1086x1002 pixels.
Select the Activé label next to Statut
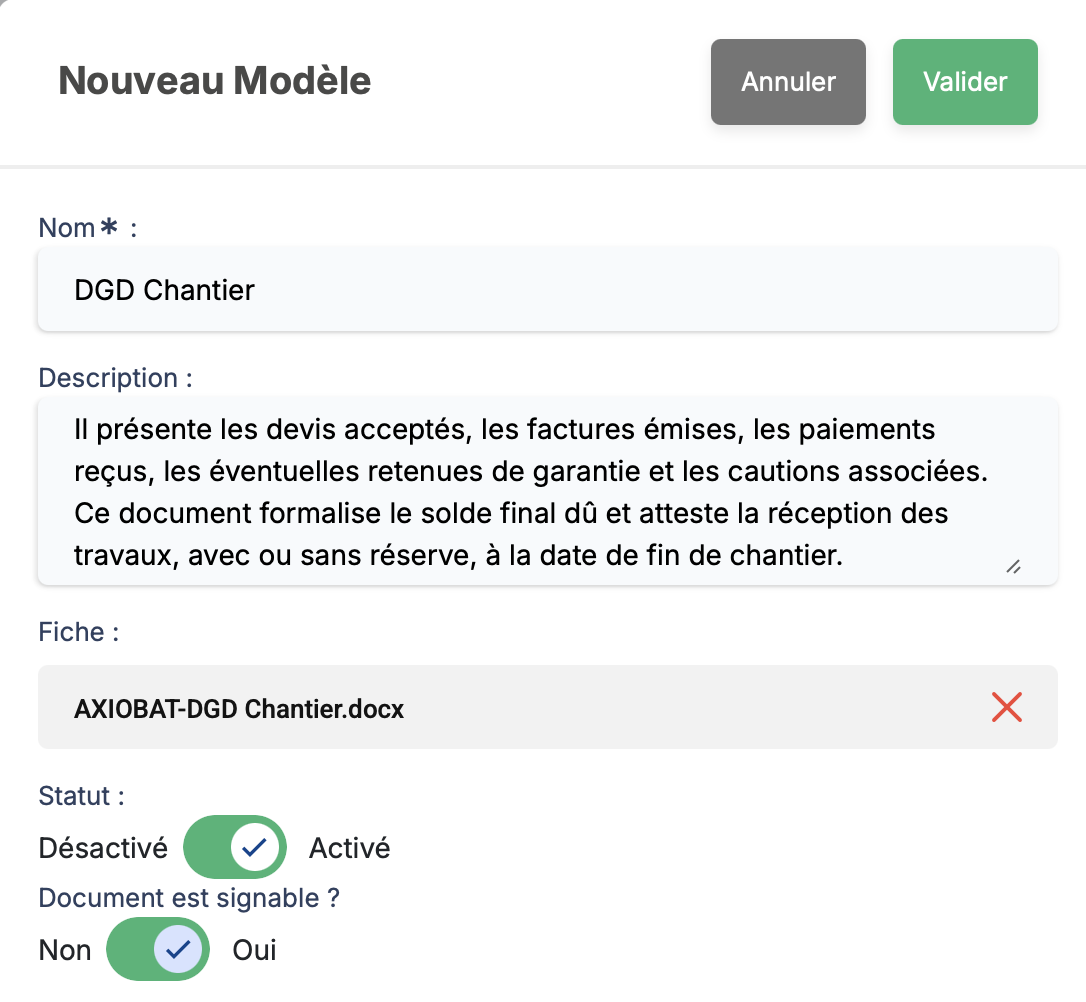click(349, 848)
